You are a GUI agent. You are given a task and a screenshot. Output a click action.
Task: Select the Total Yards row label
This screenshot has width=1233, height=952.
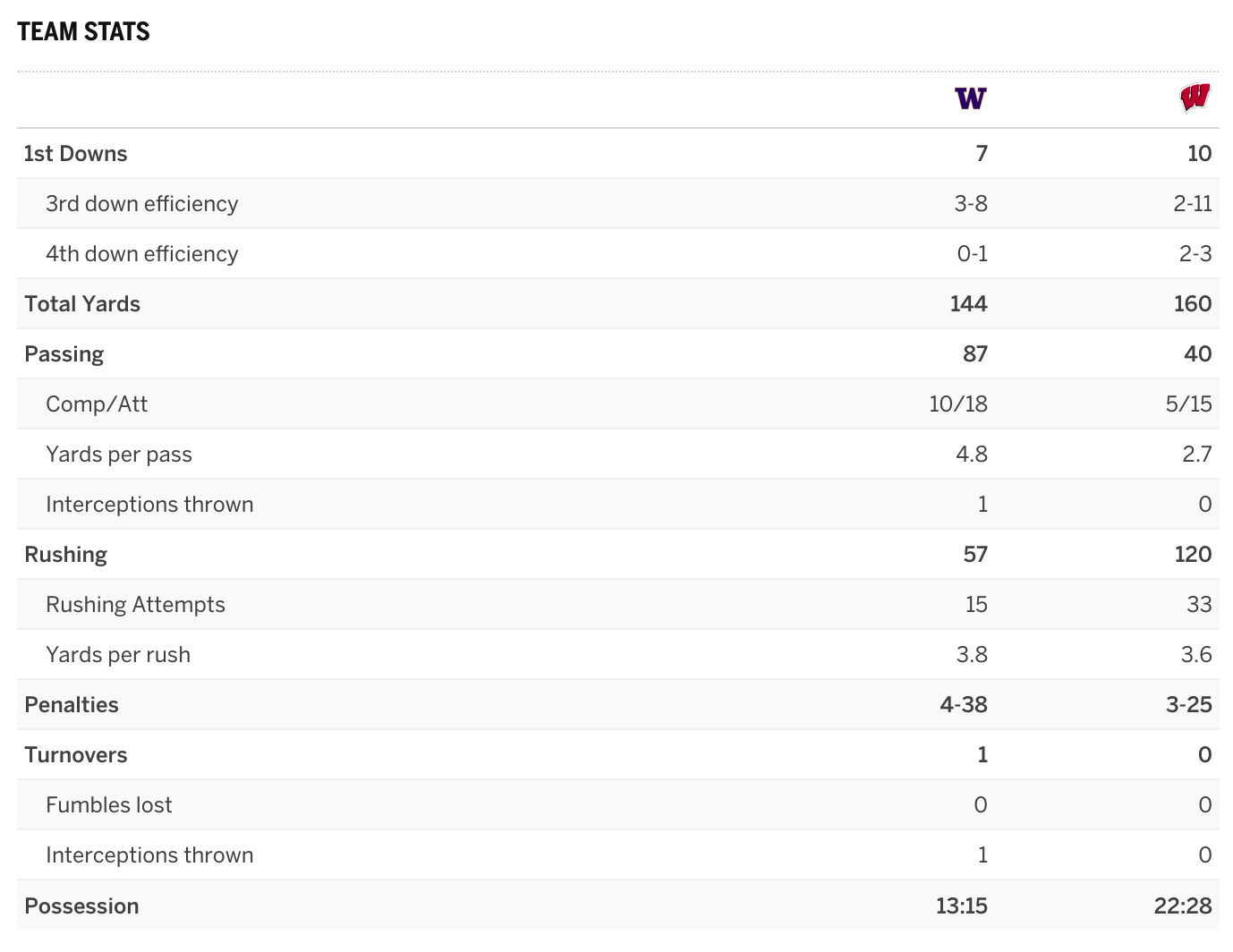82,304
